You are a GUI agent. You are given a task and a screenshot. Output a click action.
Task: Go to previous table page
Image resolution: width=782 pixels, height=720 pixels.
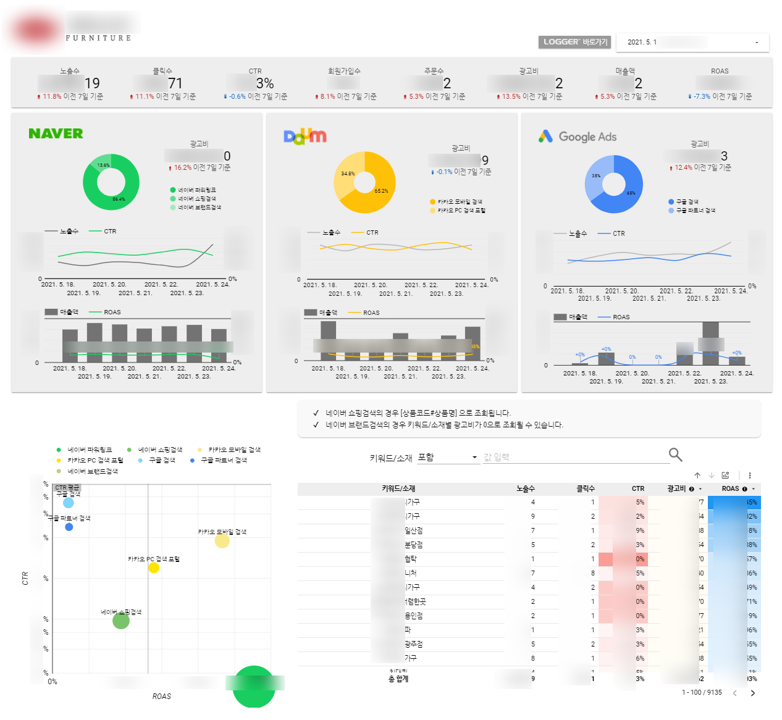(735, 693)
